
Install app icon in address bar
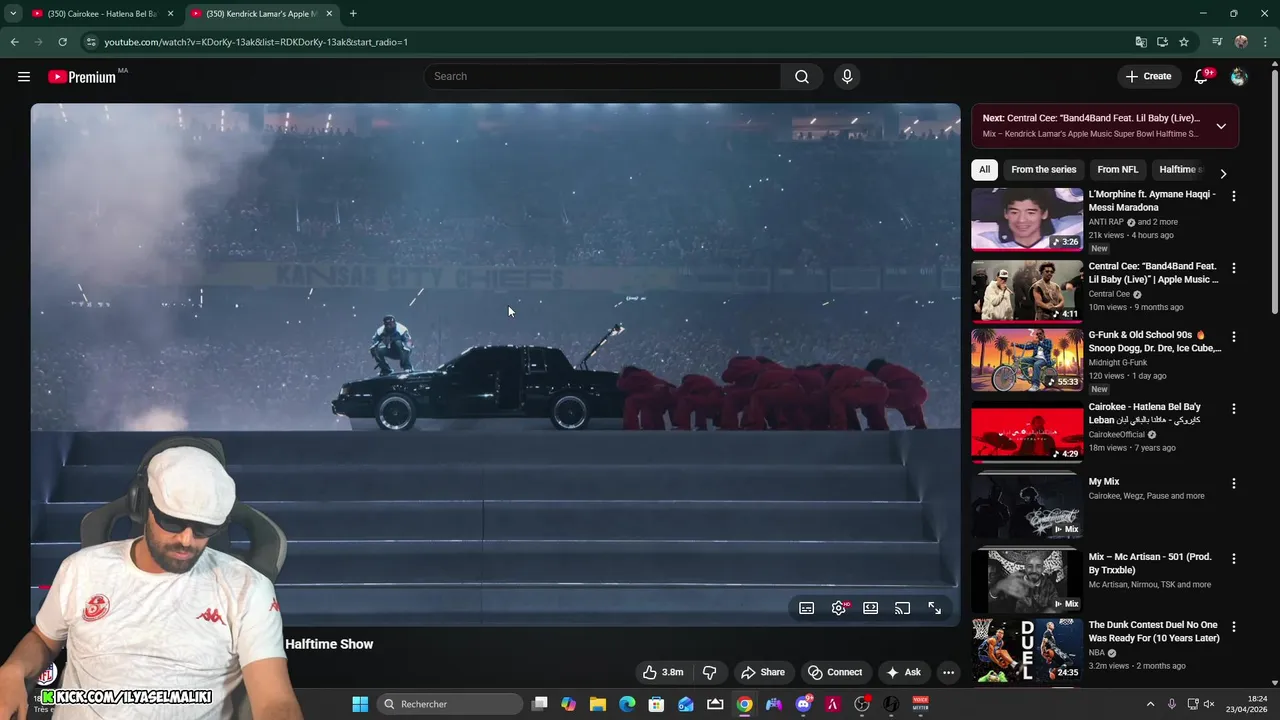pyautogui.click(x=1162, y=42)
